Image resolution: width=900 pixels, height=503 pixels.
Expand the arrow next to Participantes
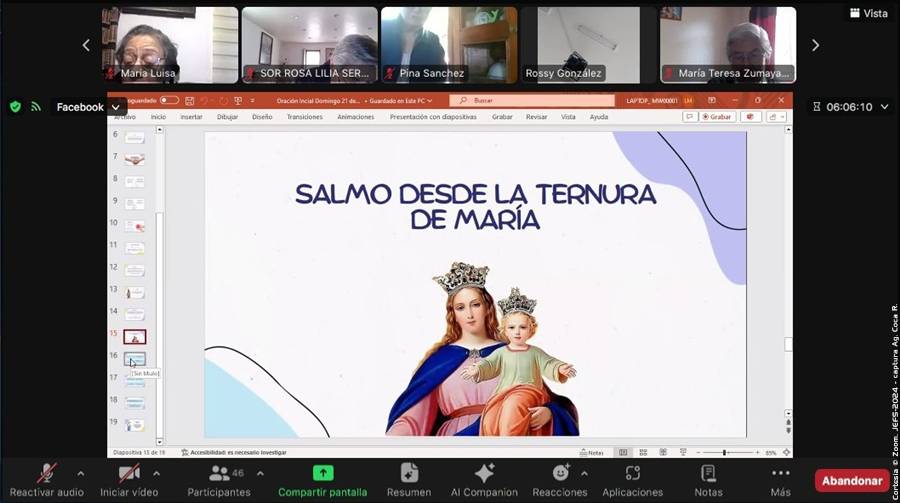pos(260,474)
